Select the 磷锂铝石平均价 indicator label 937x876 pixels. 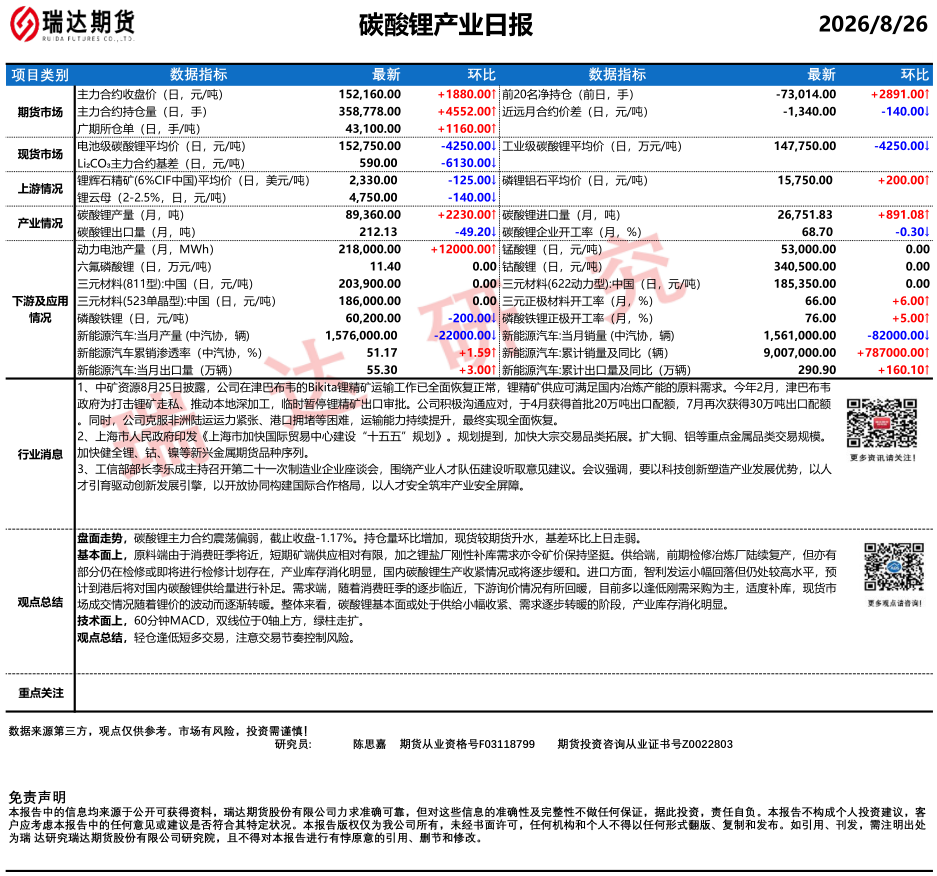coord(575,180)
